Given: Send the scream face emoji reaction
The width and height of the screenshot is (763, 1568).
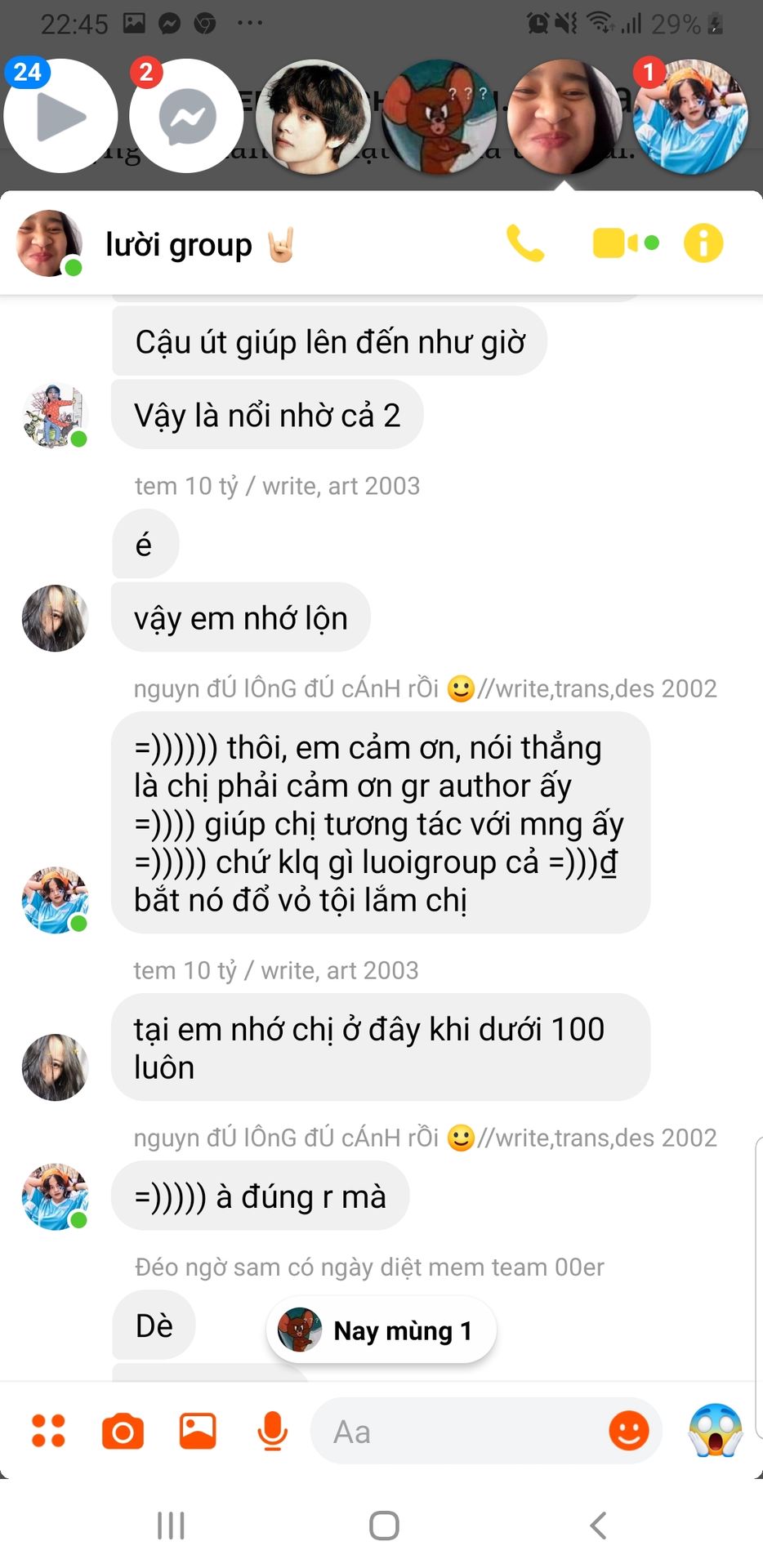Looking at the screenshot, I should pyautogui.click(x=716, y=1430).
